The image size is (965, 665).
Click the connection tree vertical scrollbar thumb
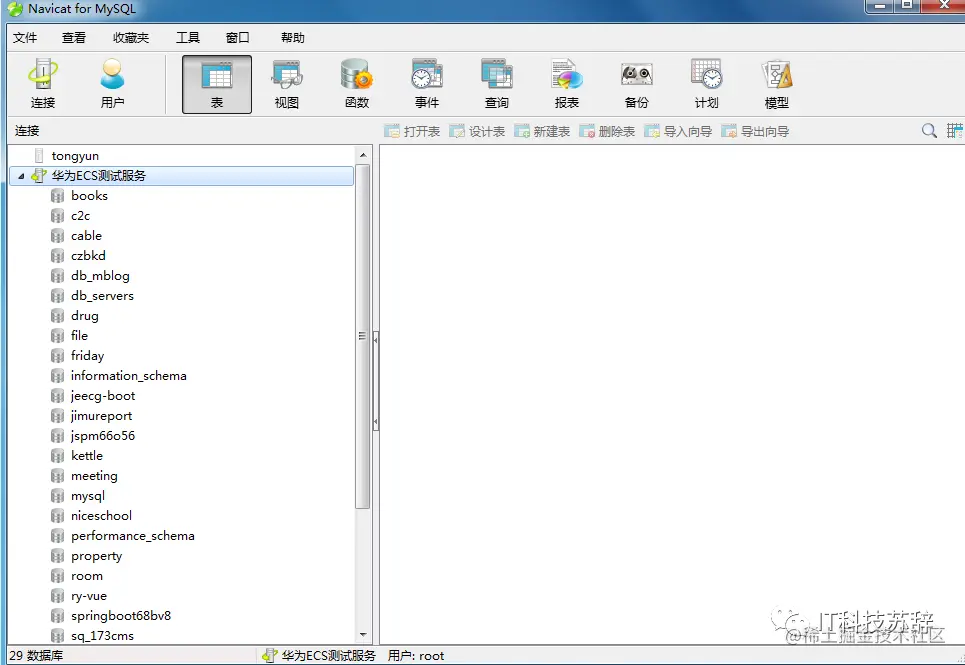click(x=362, y=336)
